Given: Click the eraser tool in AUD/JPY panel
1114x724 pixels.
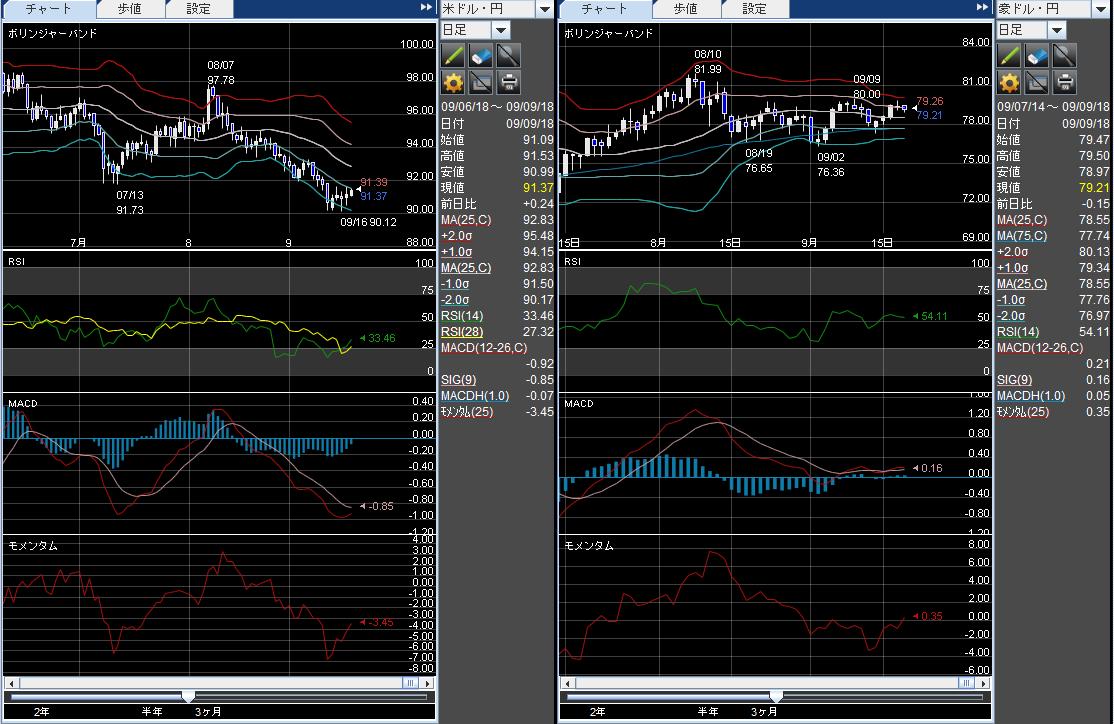Looking at the screenshot, I should [x=1037, y=54].
